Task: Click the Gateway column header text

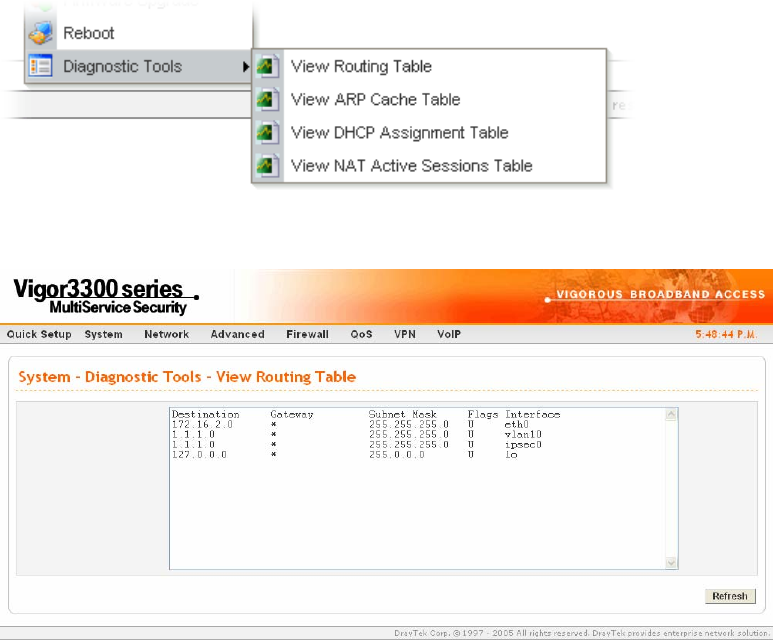Action: (292, 415)
